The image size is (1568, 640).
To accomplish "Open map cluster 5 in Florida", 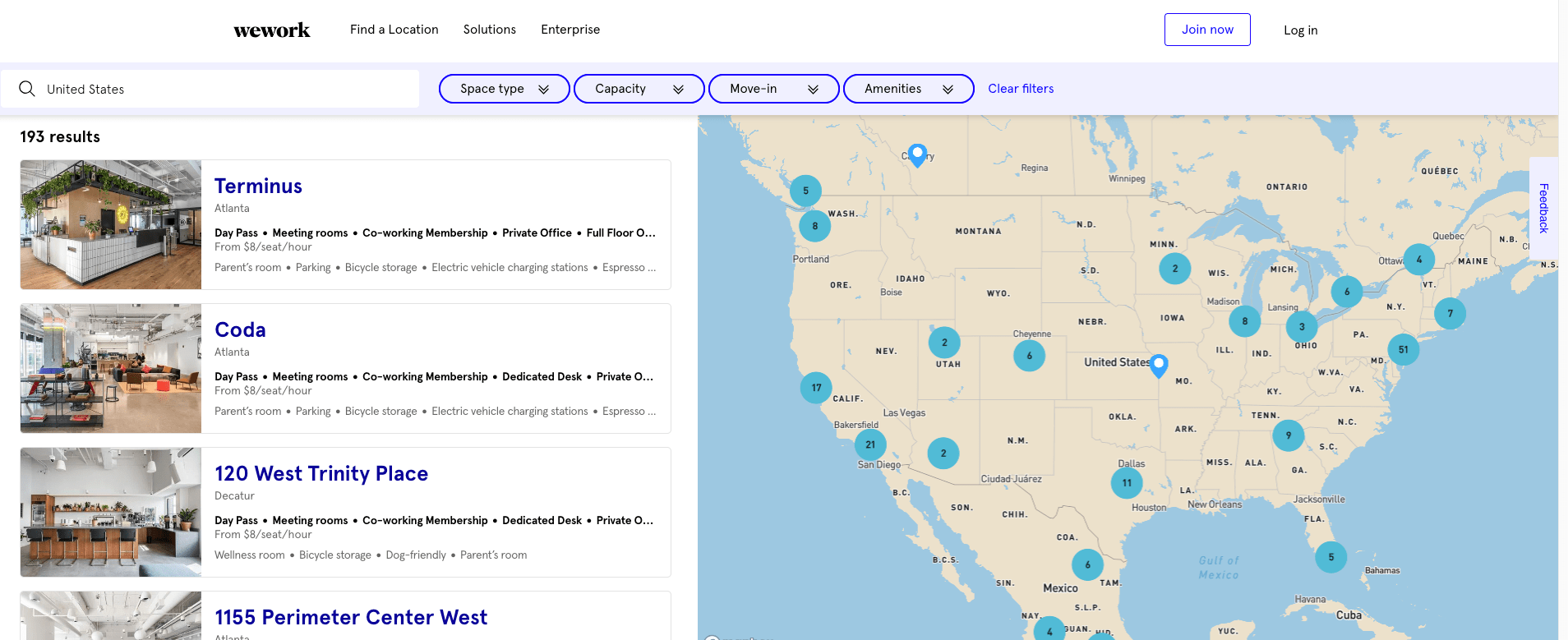I will (x=1331, y=557).
